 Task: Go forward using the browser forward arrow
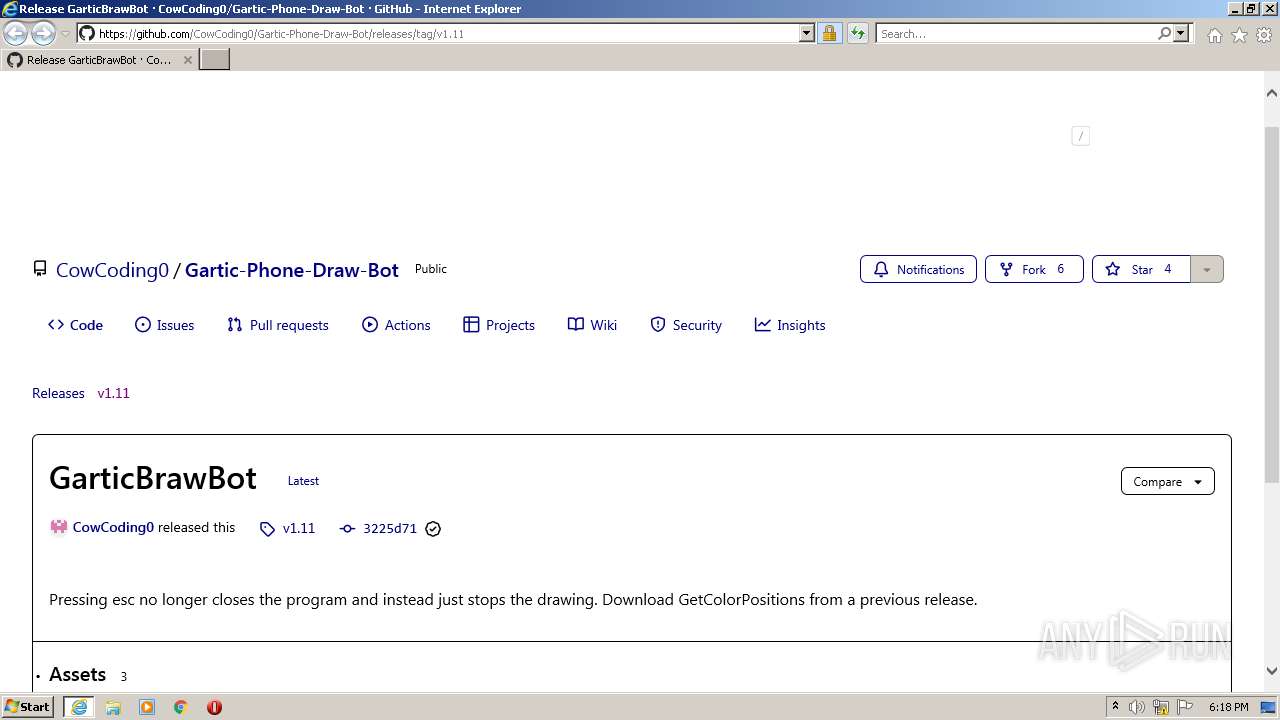43,33
